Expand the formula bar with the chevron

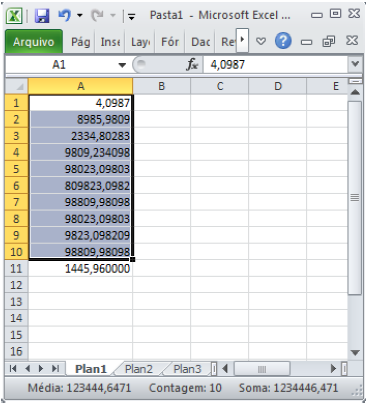(x=355, y=64)
